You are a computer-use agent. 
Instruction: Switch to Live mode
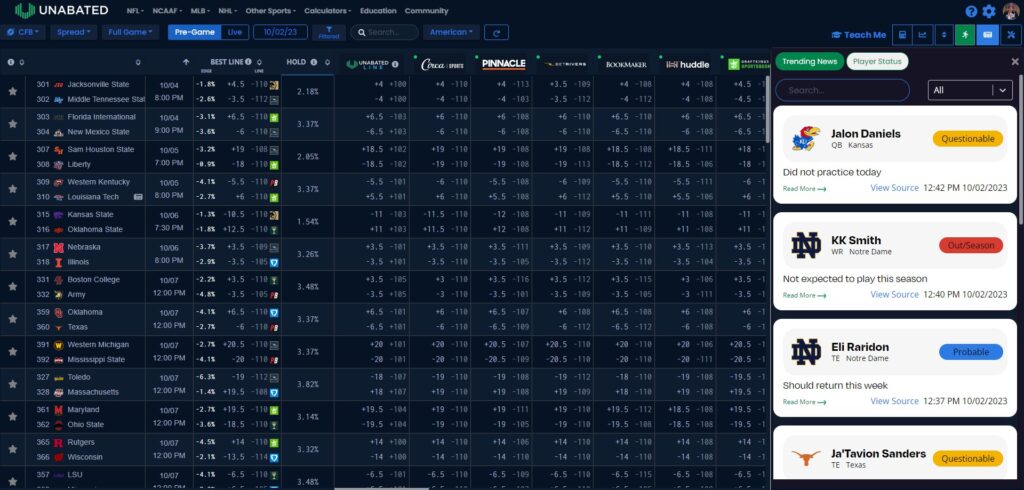point(234,32)
